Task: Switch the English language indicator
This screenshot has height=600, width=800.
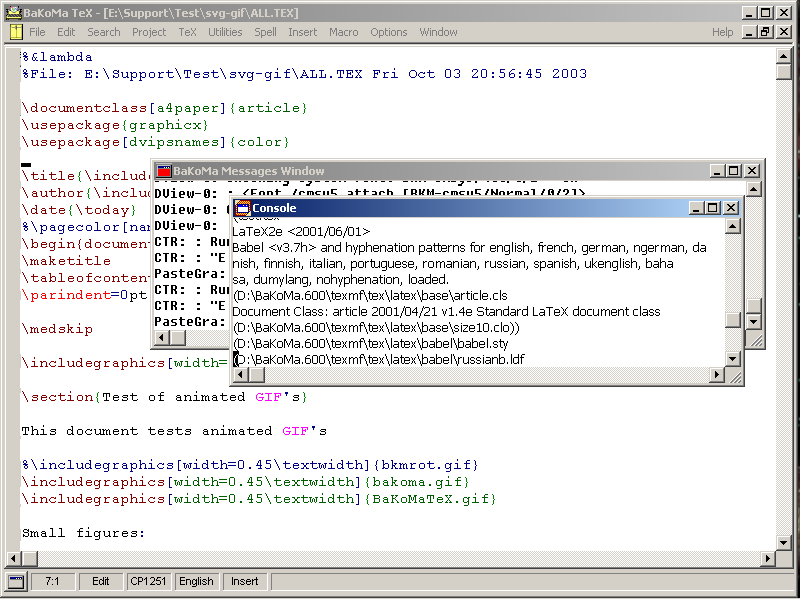Action: 196,581
